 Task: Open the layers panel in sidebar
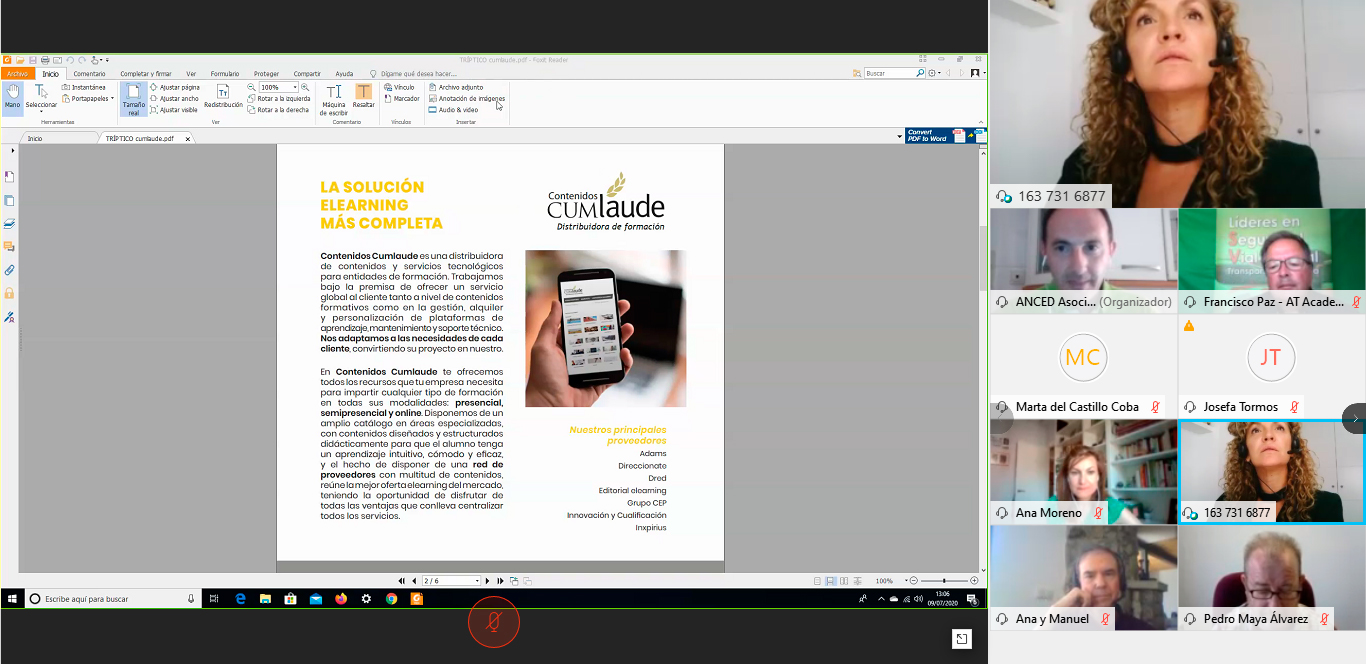[x=9, y=223]
